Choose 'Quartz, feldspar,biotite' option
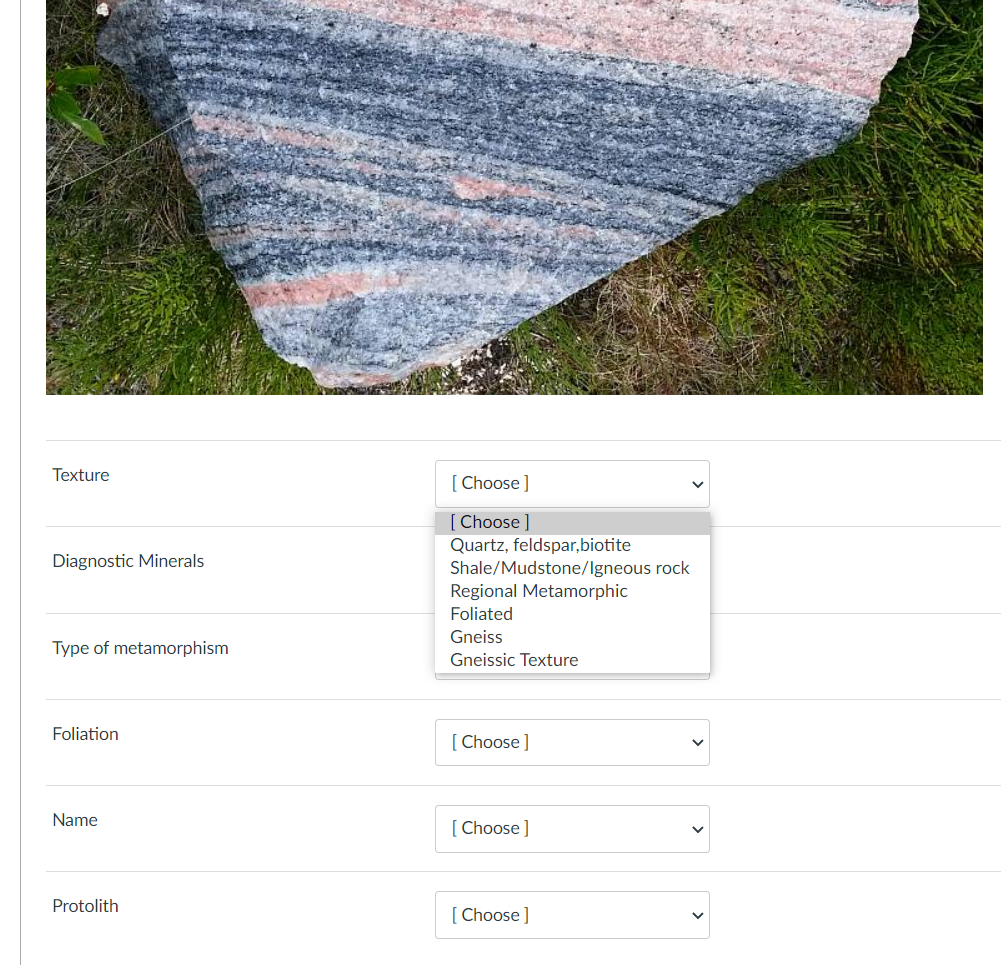1001x965 pixels. [x=572, y=546]
